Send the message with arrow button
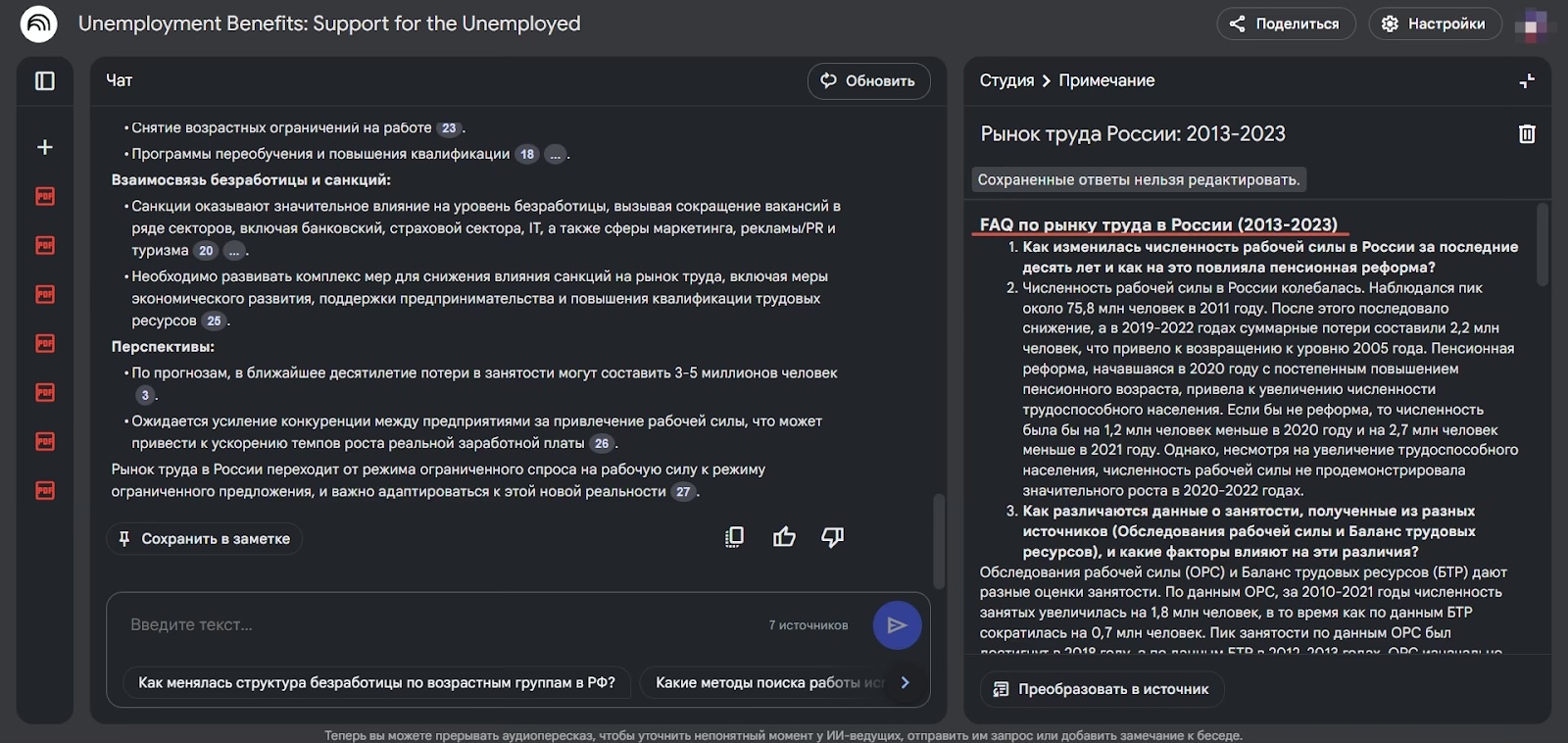 (x=897, y=625)
